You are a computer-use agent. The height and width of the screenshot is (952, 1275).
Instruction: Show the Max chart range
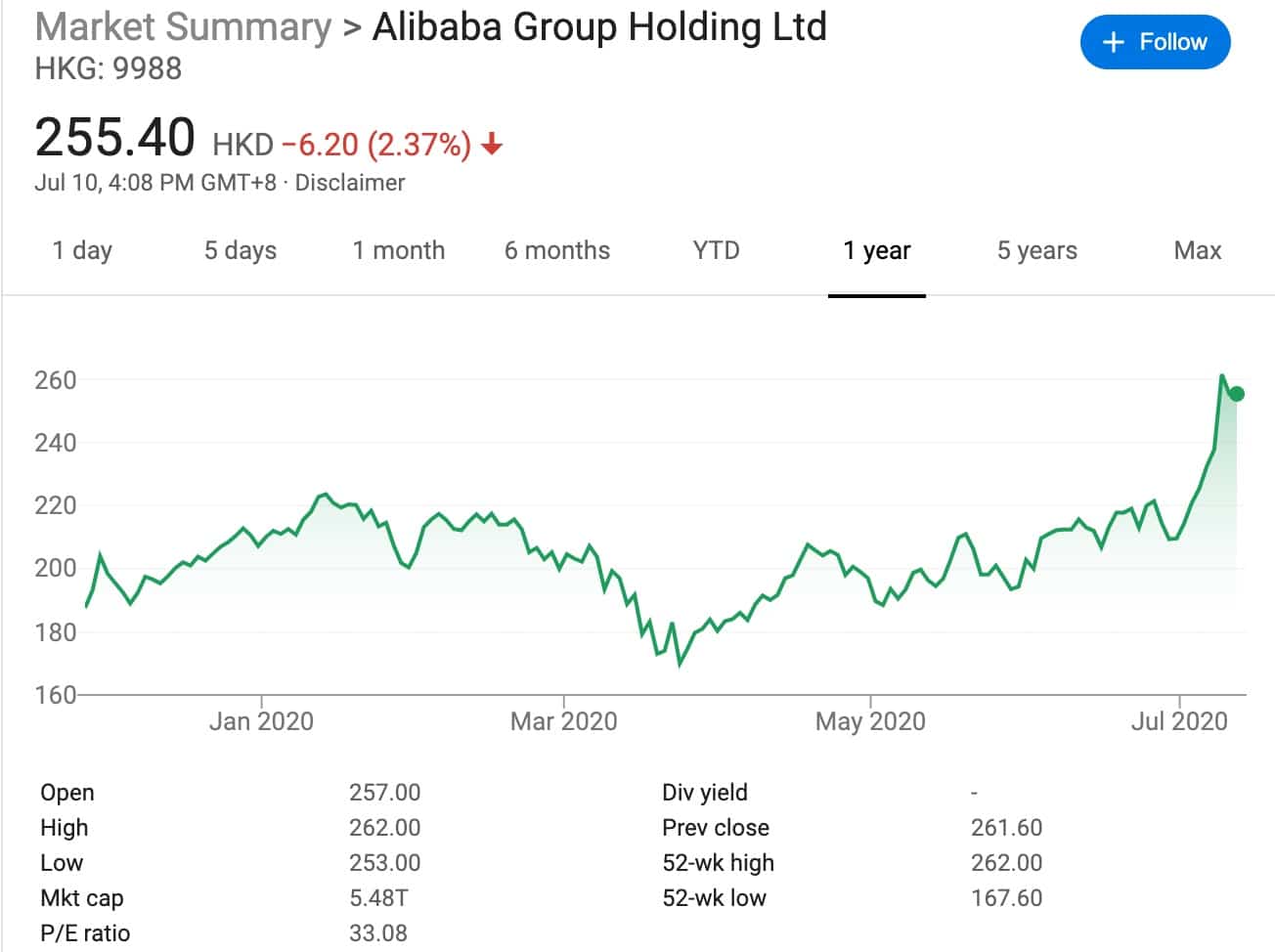point(1196,250)
